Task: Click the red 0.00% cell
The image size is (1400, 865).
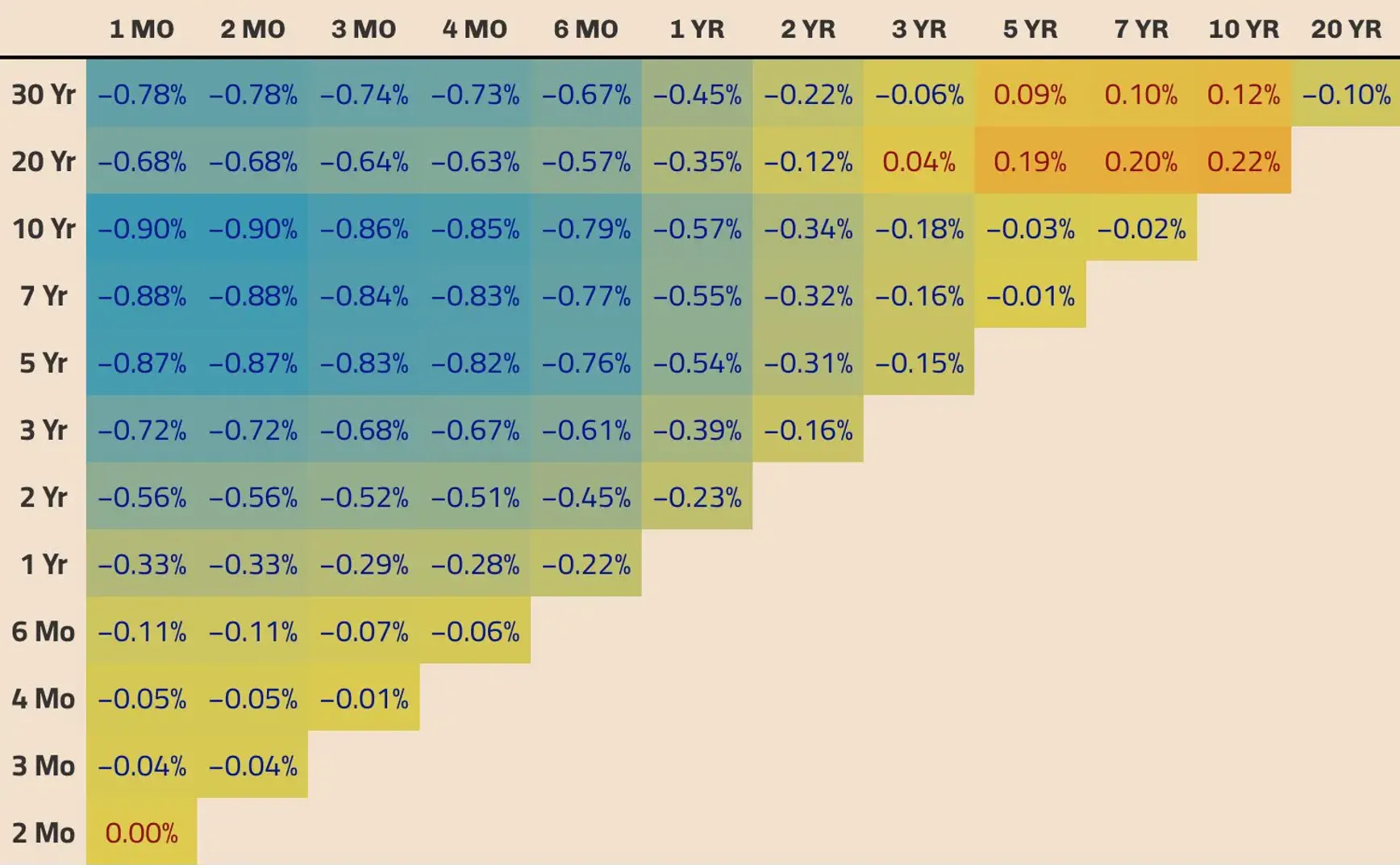Action: click(x=142, y=832)
